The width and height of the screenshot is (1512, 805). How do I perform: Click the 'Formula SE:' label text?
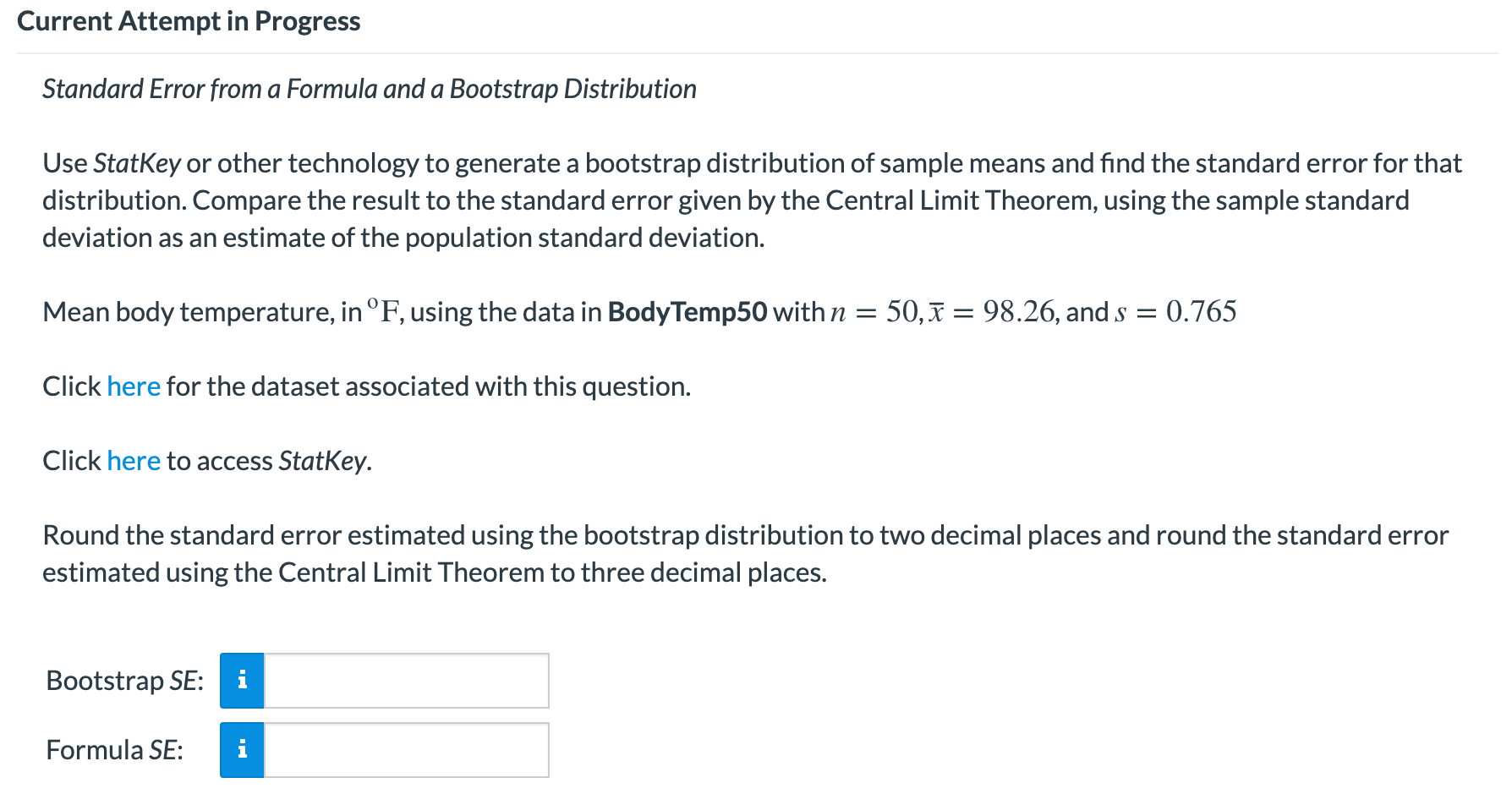(115, 750)
